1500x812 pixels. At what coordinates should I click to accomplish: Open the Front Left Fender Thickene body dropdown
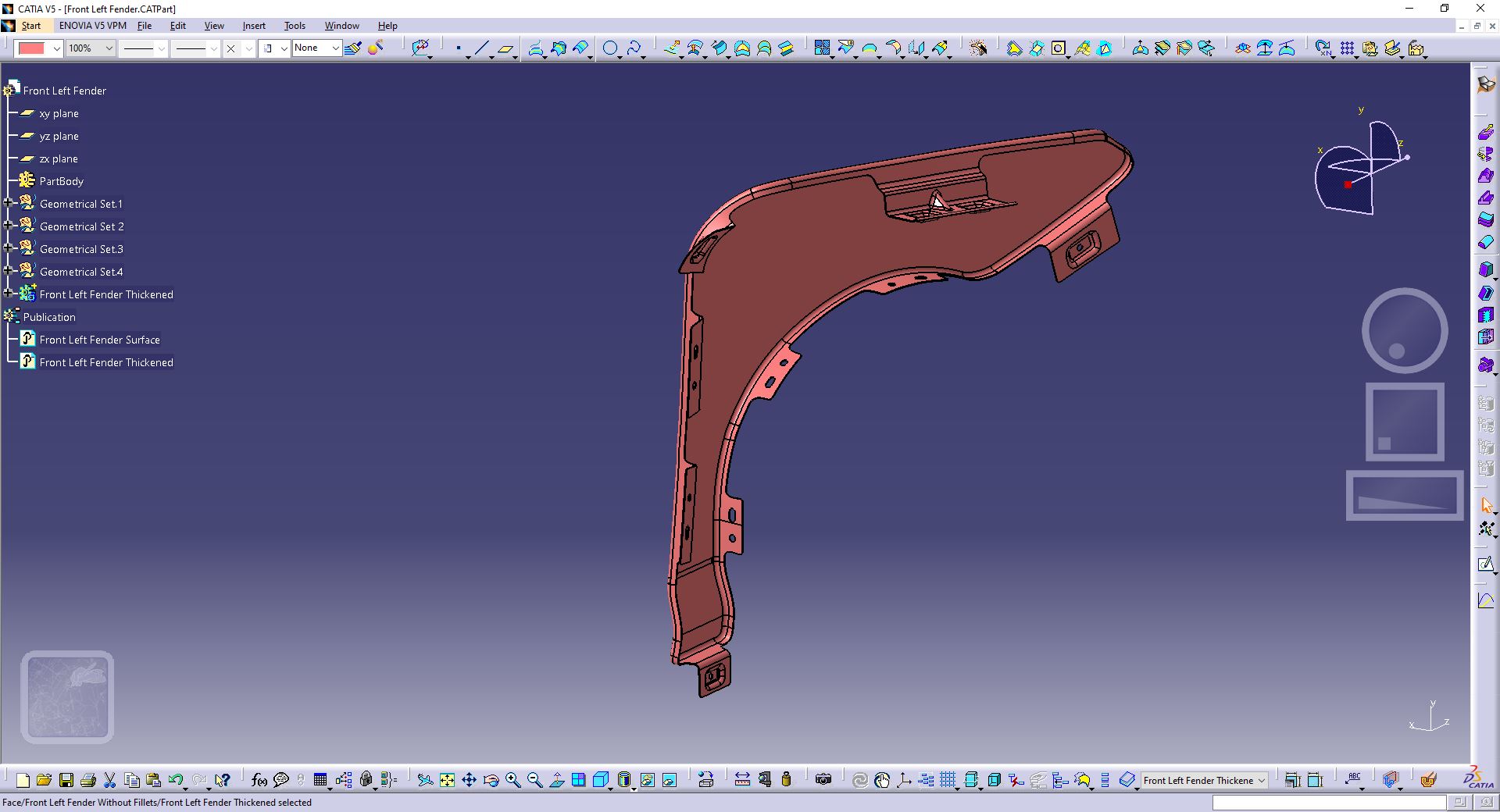click(x=1261, y=780)
